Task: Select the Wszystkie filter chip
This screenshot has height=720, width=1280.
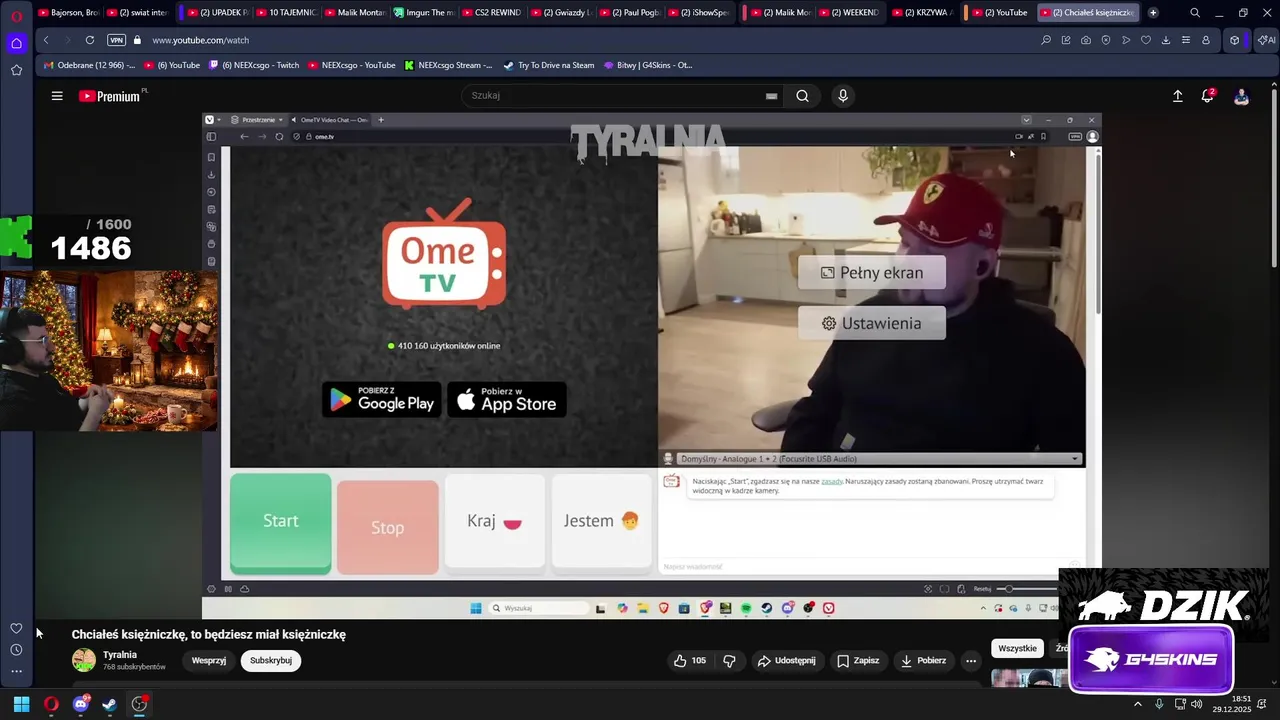Action: coord(1017,648)
